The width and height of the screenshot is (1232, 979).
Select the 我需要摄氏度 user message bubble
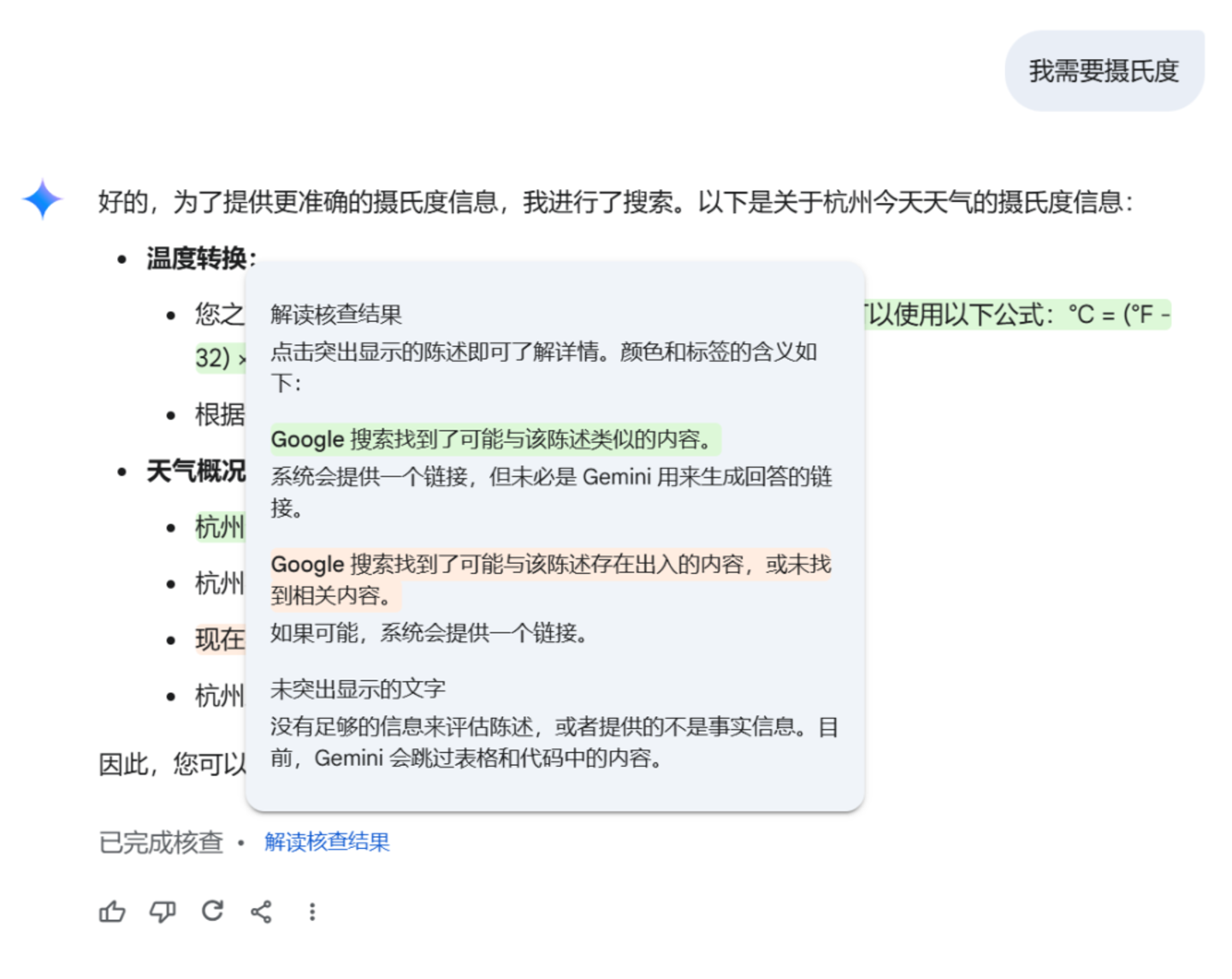(1104, 71)
